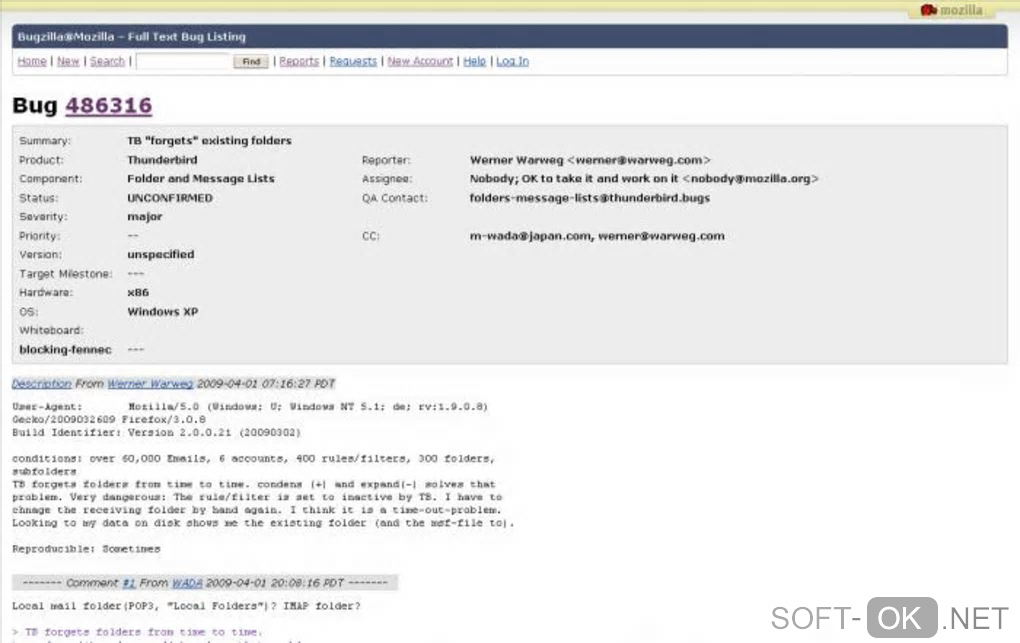Select the QA Contact folders-message-lists@thunderbird.bugs
1020x643 pixels.
click(590, 198)
